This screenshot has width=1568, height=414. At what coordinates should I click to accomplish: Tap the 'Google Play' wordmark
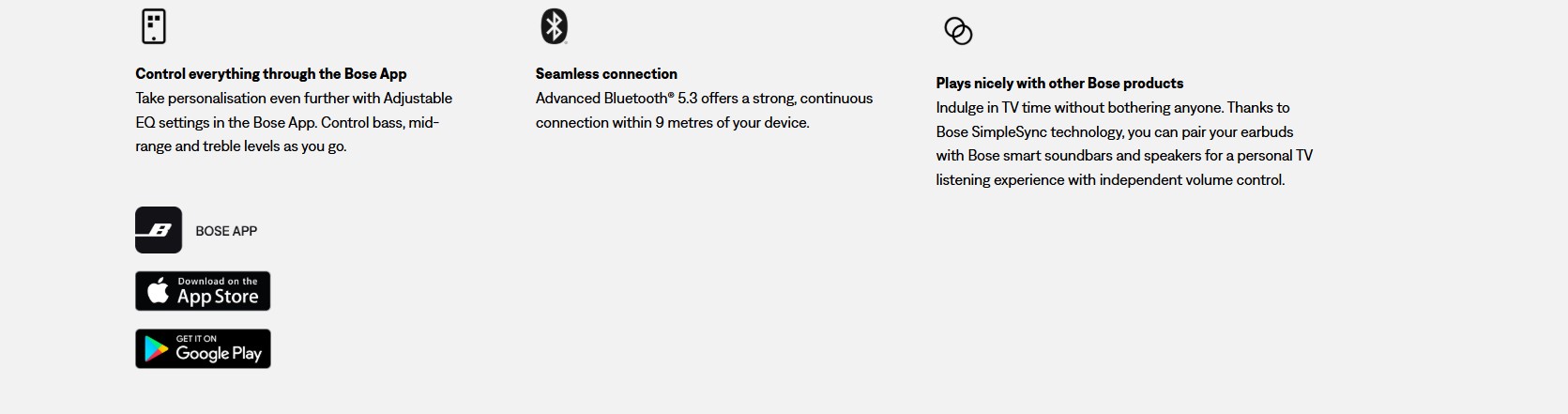click(219, 354)
